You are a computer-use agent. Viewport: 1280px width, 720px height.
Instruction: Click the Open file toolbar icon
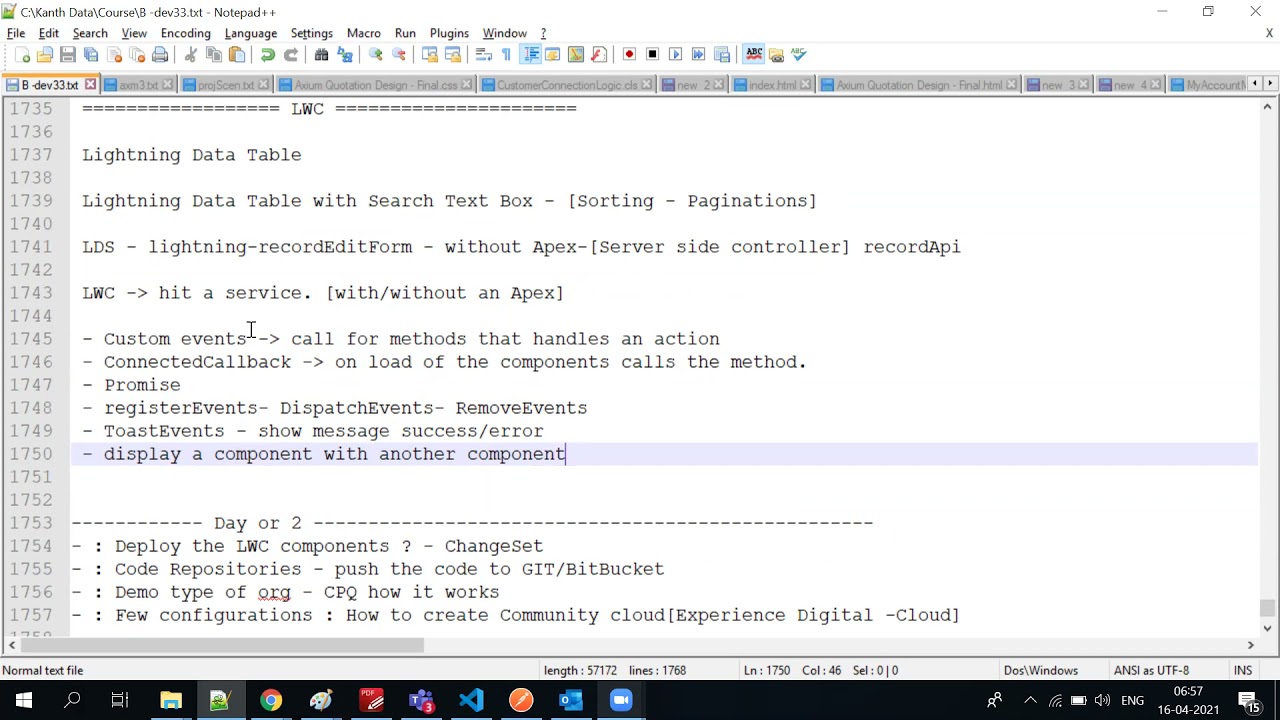pos(45,55)
